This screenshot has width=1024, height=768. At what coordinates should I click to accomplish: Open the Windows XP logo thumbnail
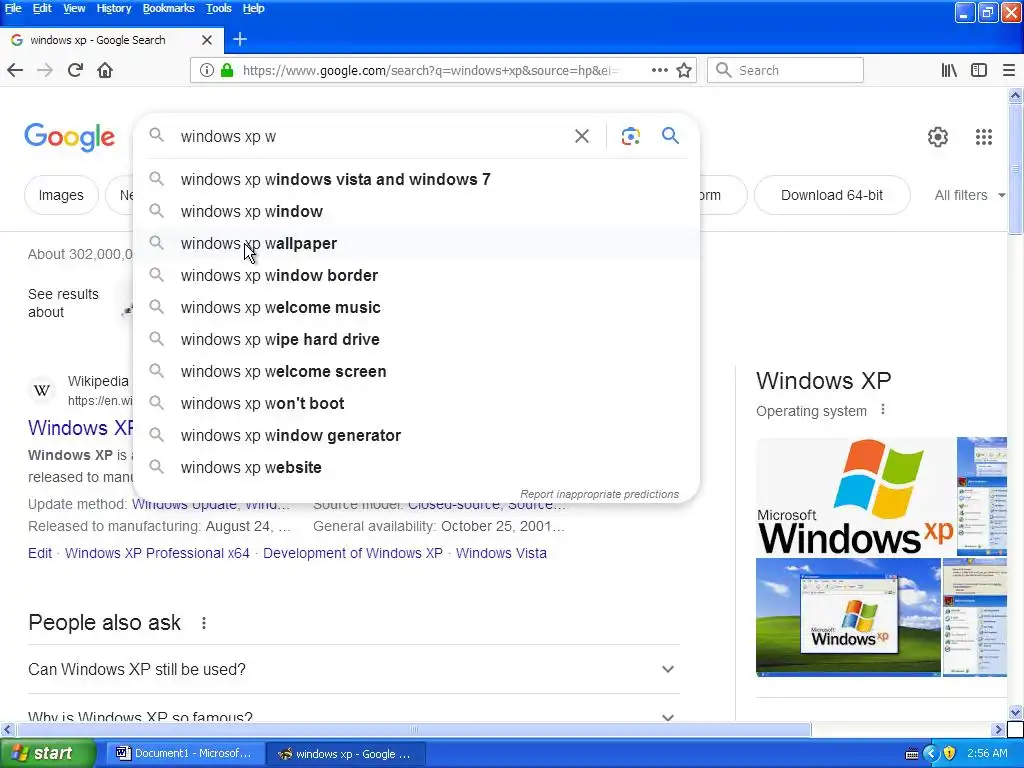point(855,497)
